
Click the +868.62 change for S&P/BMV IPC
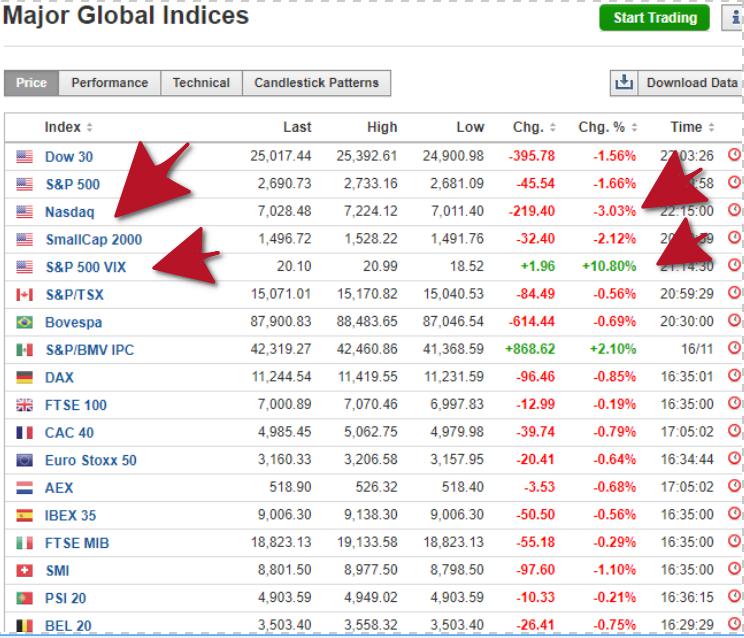pyautogui.click(x=530, y=349)
